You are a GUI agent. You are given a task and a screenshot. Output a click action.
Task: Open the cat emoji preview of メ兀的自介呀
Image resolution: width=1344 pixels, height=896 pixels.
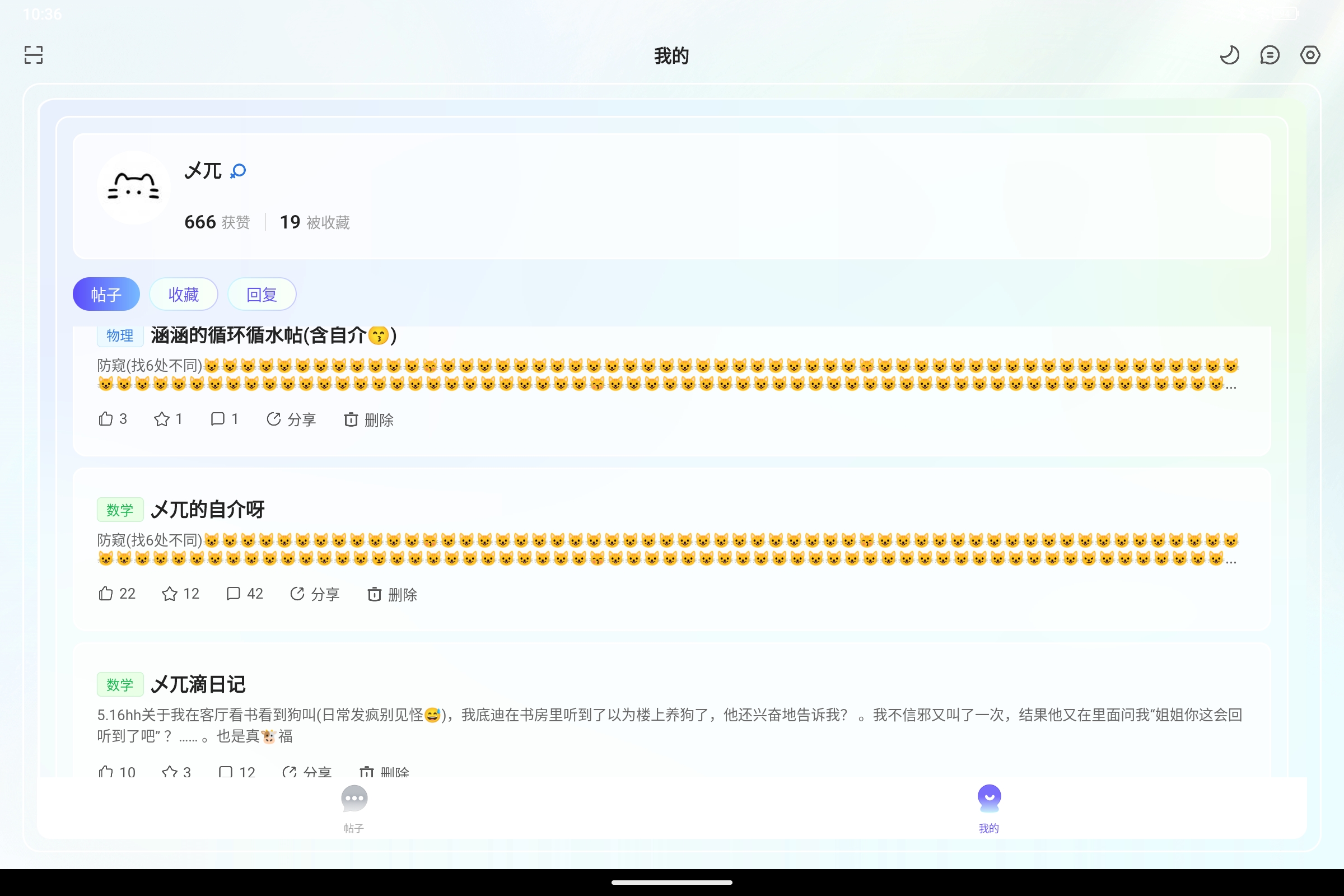pyautogui.click(x=668, y=550)
